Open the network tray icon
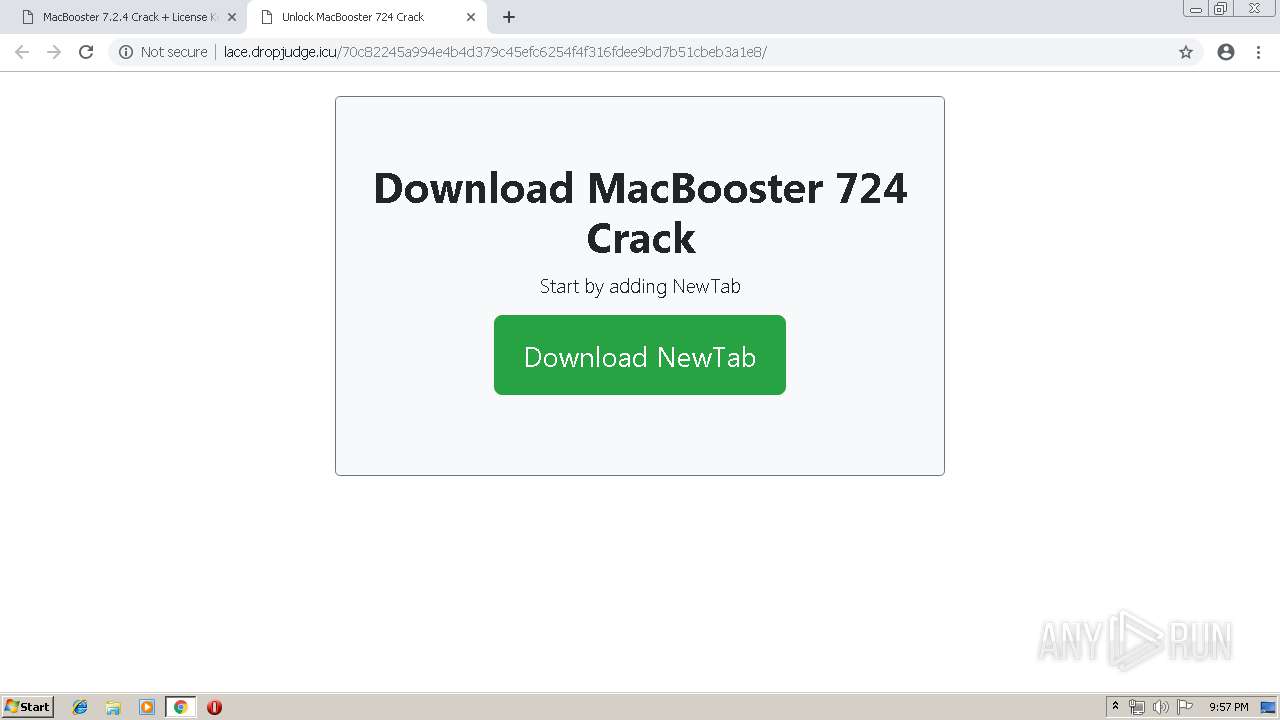This screenshot has height=720, width=1280. [x=1137, y=707]
